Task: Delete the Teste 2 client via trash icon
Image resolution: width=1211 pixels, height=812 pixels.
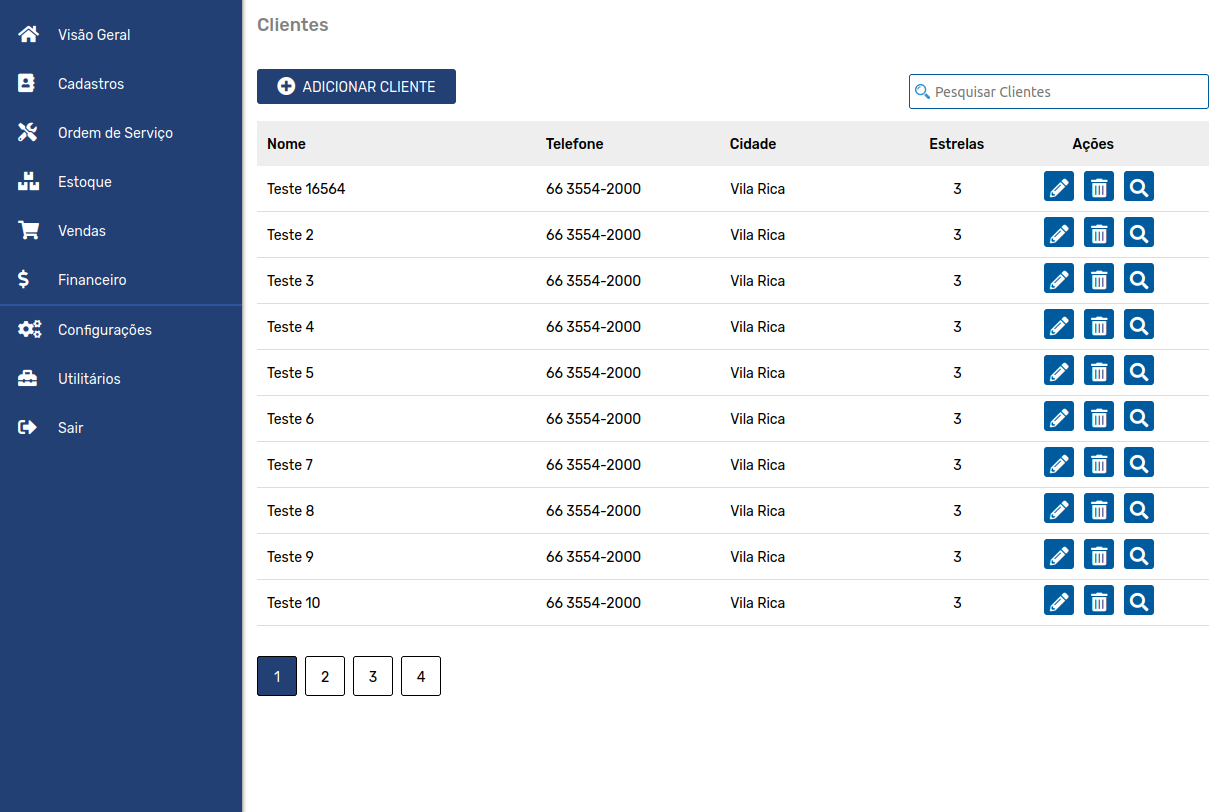Action: 1099,233
